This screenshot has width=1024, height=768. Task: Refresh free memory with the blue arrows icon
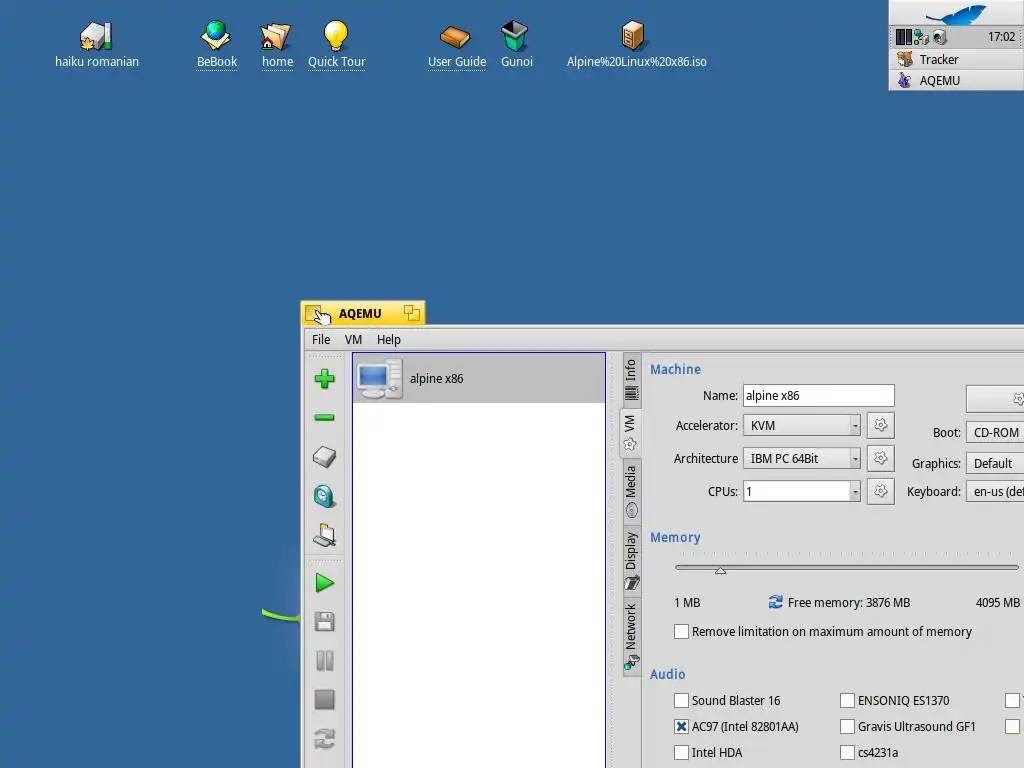pos(775,602)
